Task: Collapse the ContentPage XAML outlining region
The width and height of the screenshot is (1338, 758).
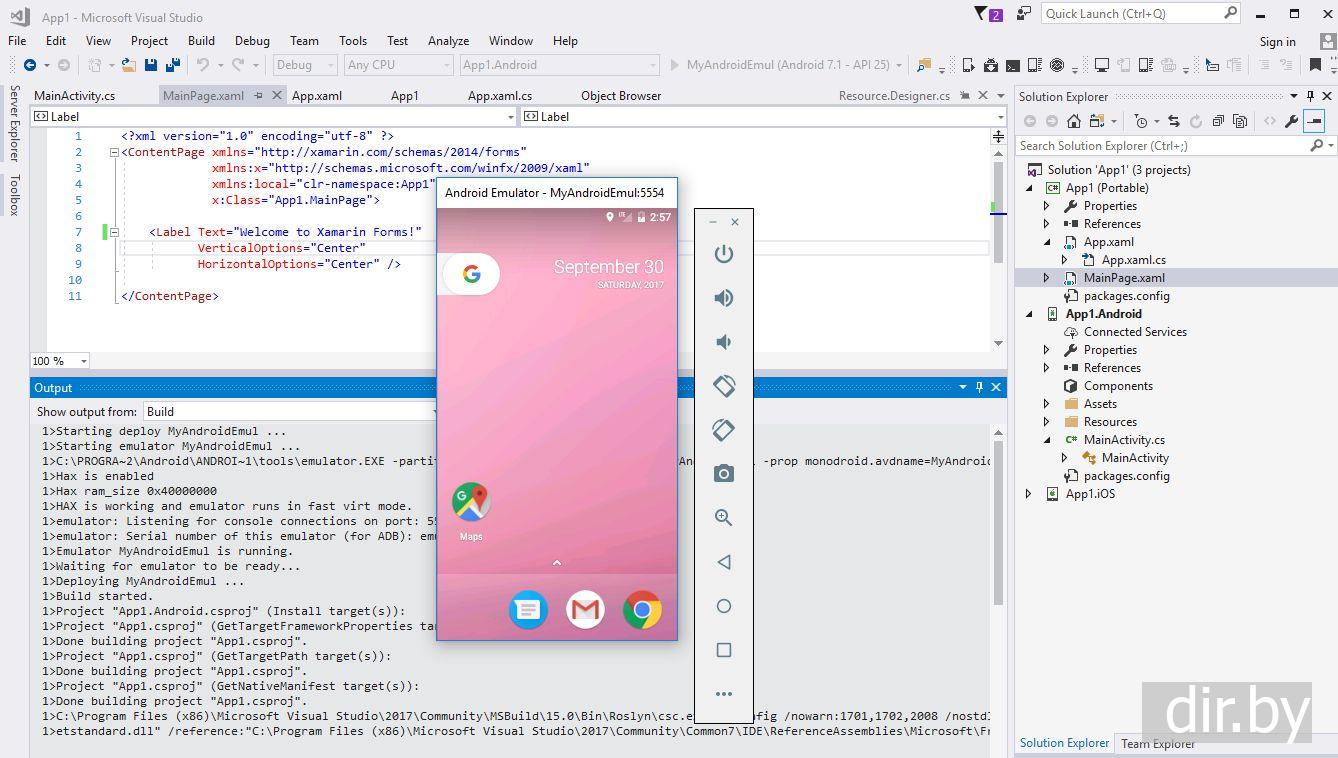Action: point(114,152)
